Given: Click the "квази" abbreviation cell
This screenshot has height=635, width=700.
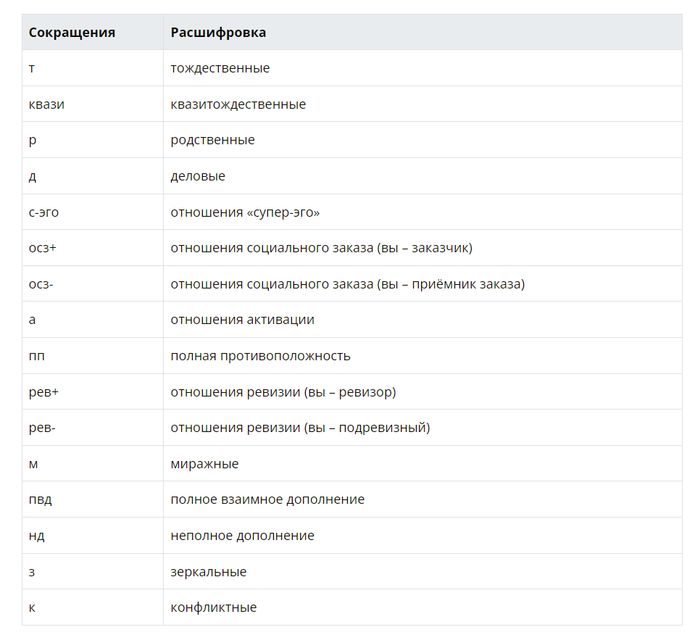Looking at the screenshot, I should 47,104.
